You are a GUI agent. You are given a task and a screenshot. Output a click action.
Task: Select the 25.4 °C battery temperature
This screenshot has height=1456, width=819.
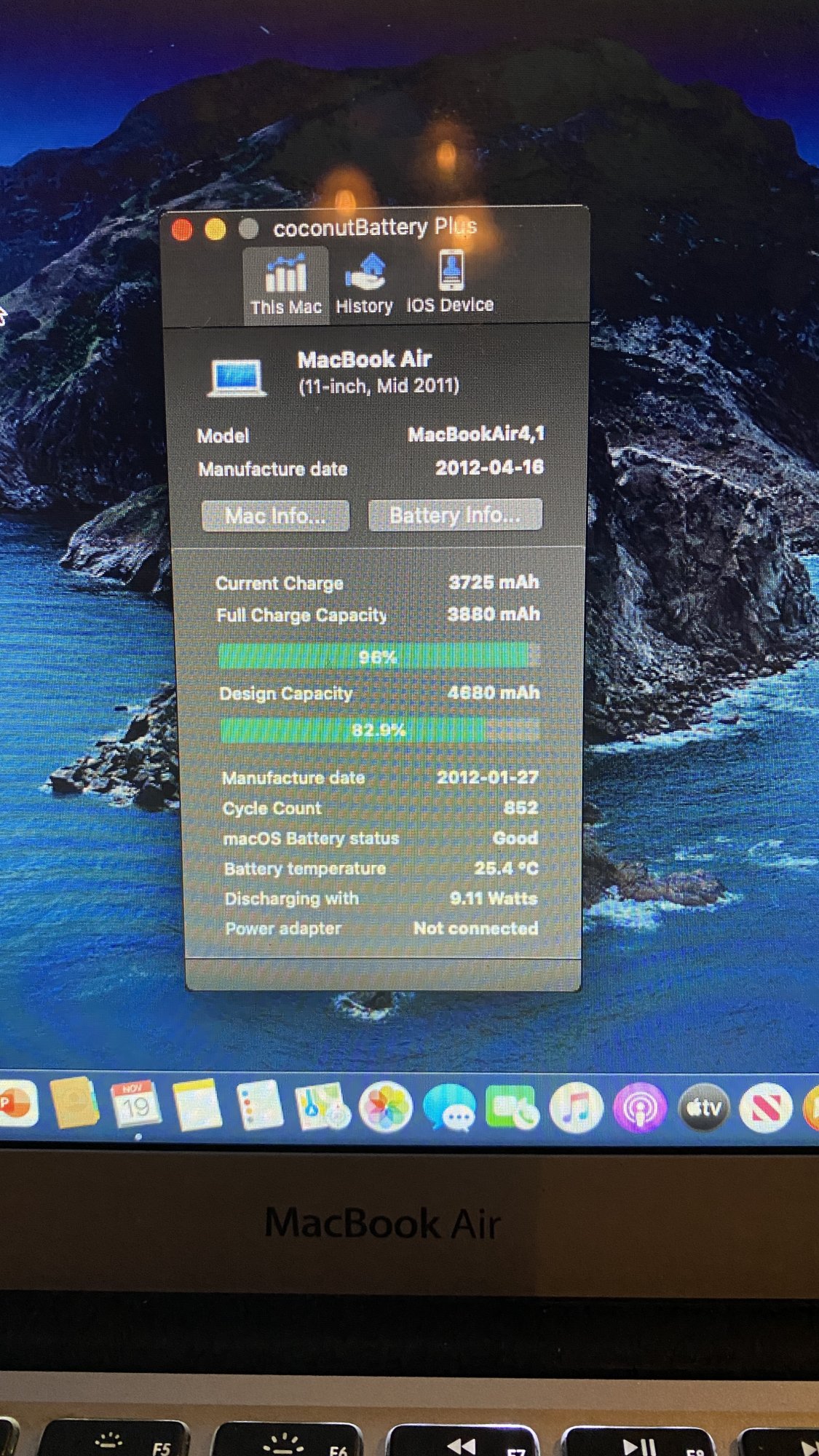[506, 868]
